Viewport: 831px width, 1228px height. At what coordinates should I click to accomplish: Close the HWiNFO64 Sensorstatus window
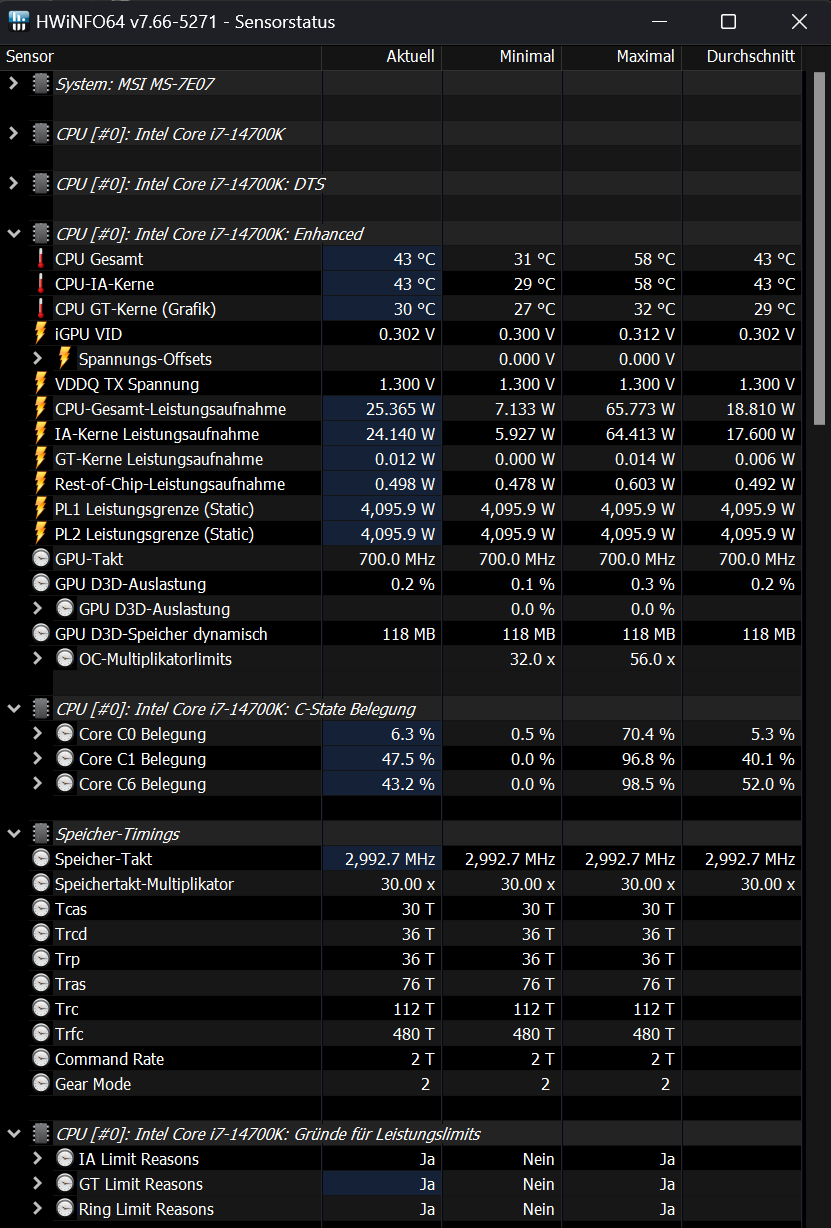click(798, 21)
